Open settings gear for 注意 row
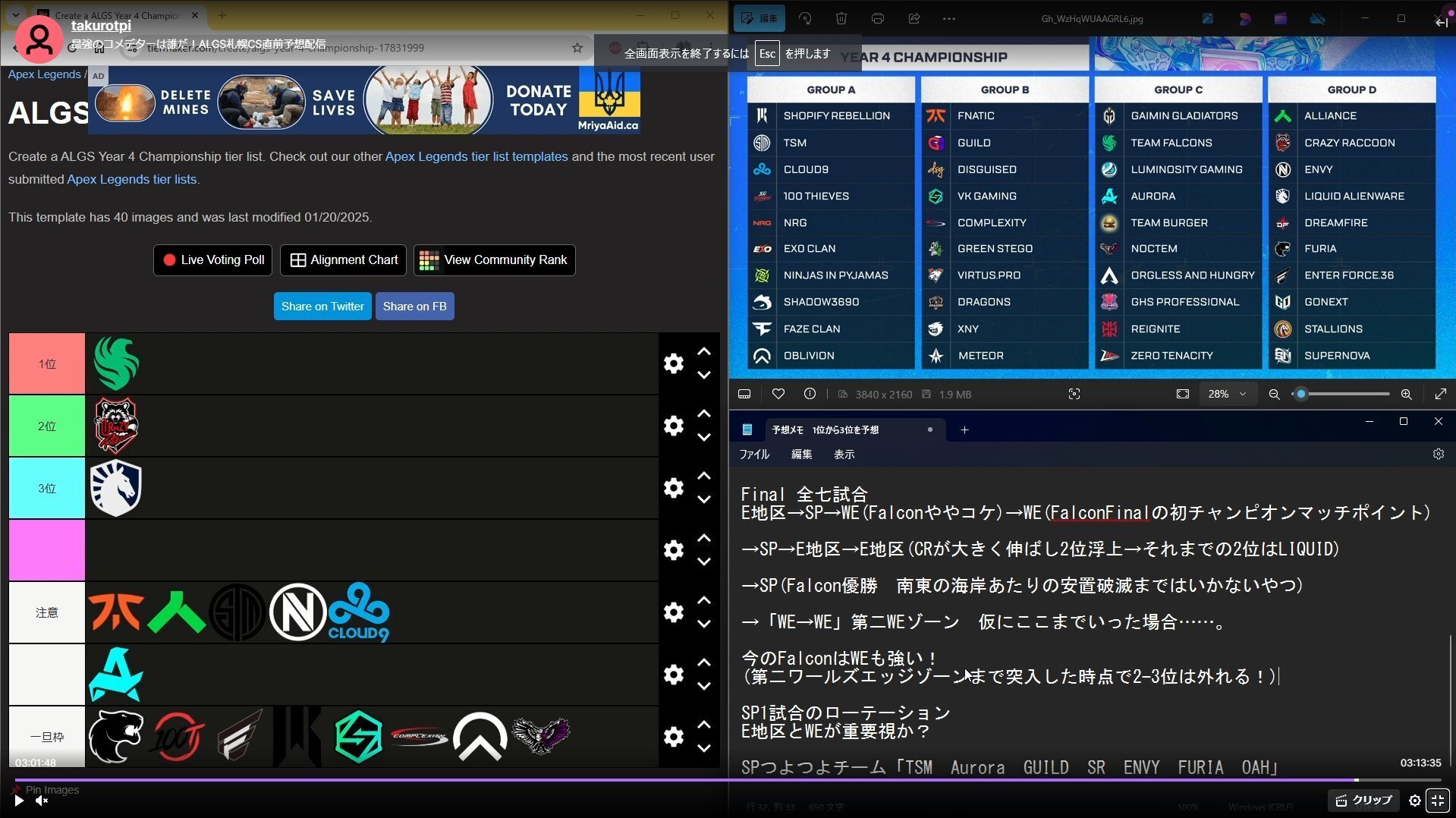Viewport: 1456px width, 818px height. [674, 612]
